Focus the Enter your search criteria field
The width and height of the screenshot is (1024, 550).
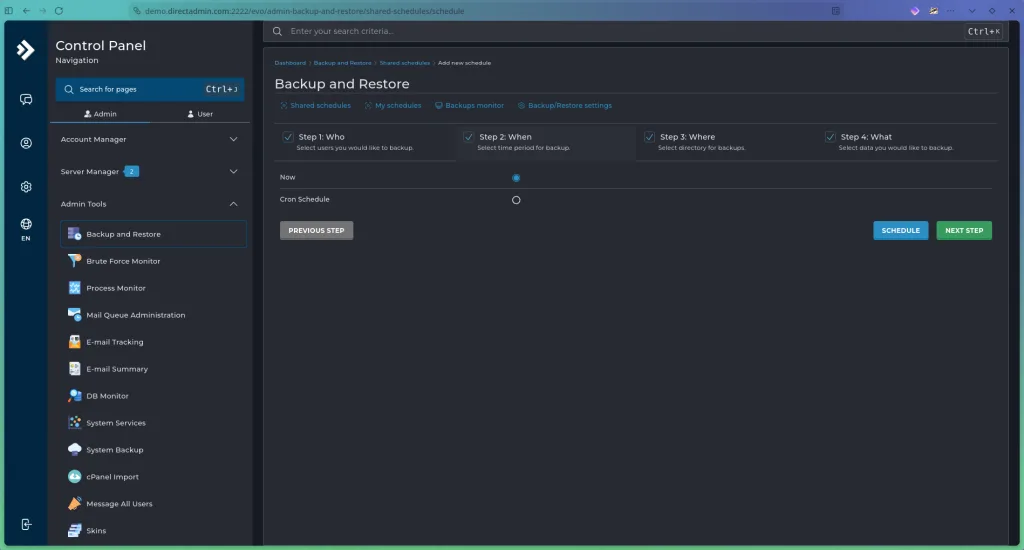coord(633,31)
